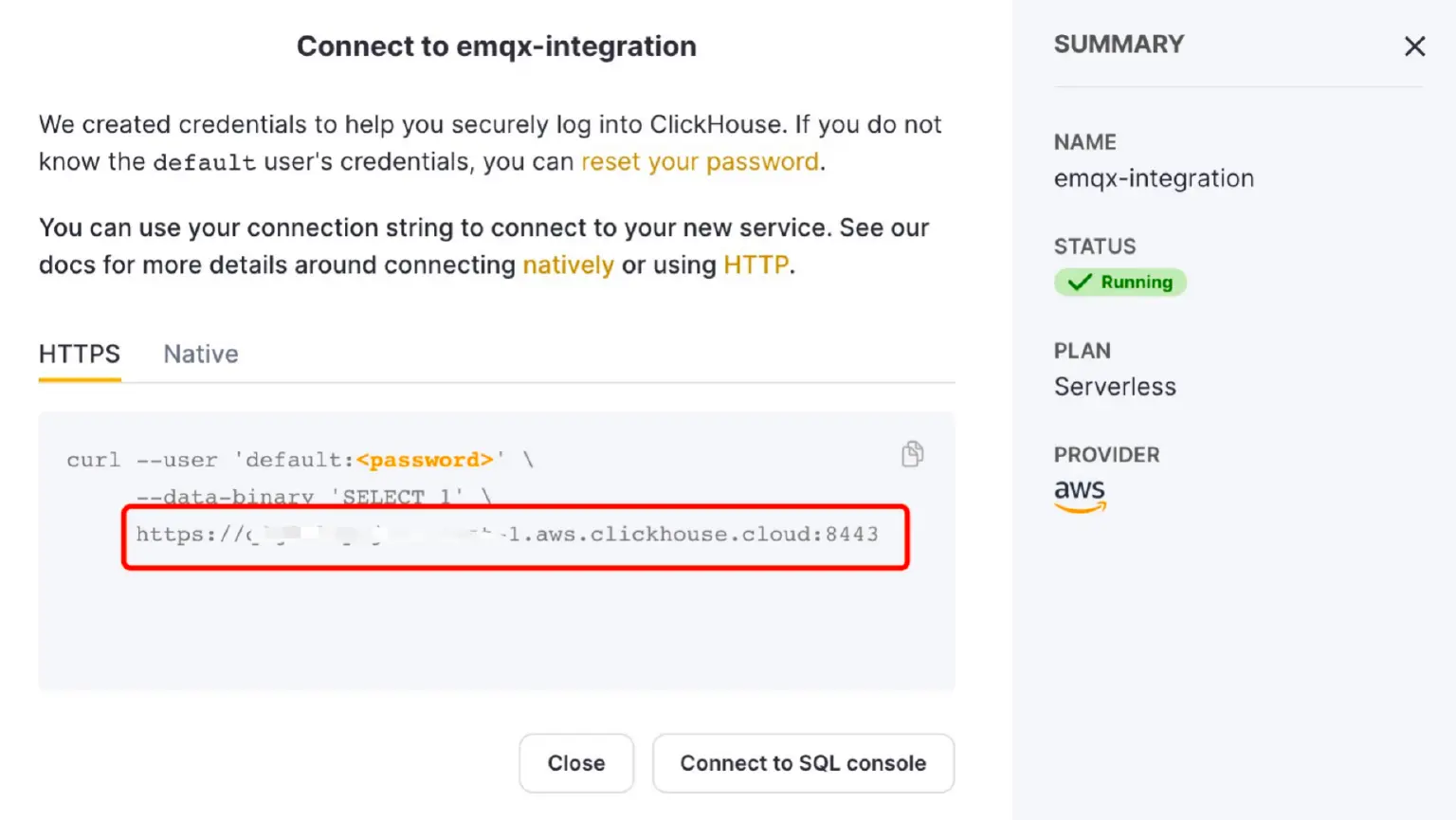Click the Serverless plan label
Viewport: 1456px width, 820px height.
coord(1115,386)
